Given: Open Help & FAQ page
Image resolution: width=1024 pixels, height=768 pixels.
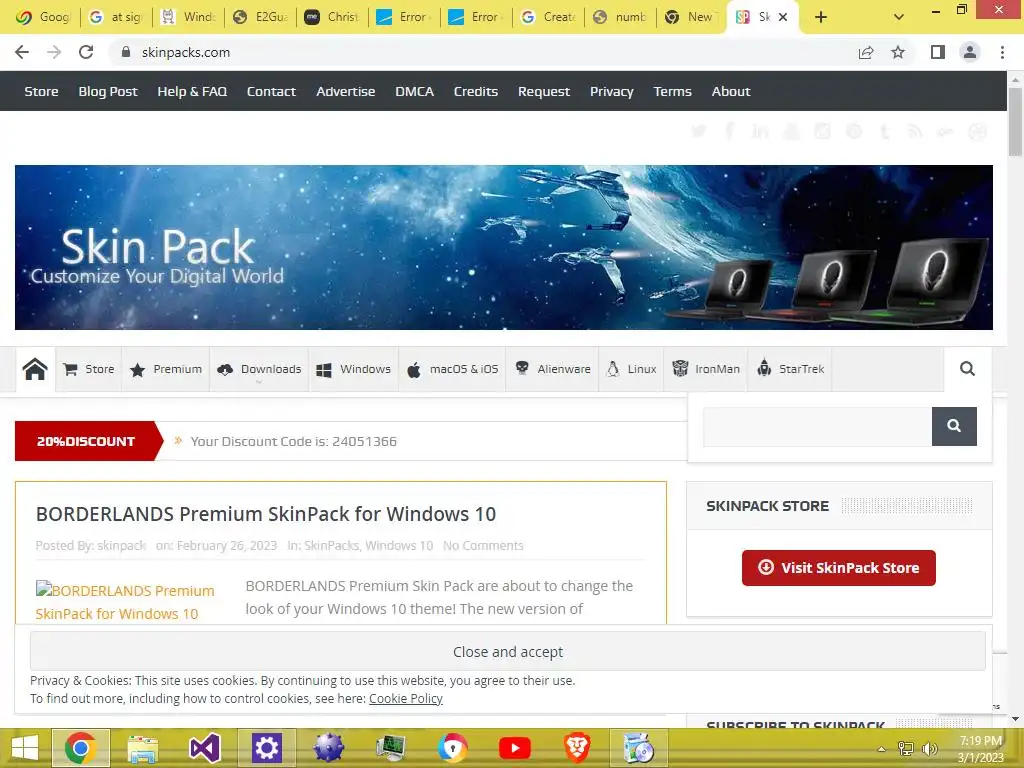Looking at the screenshot, I should 192,91.
